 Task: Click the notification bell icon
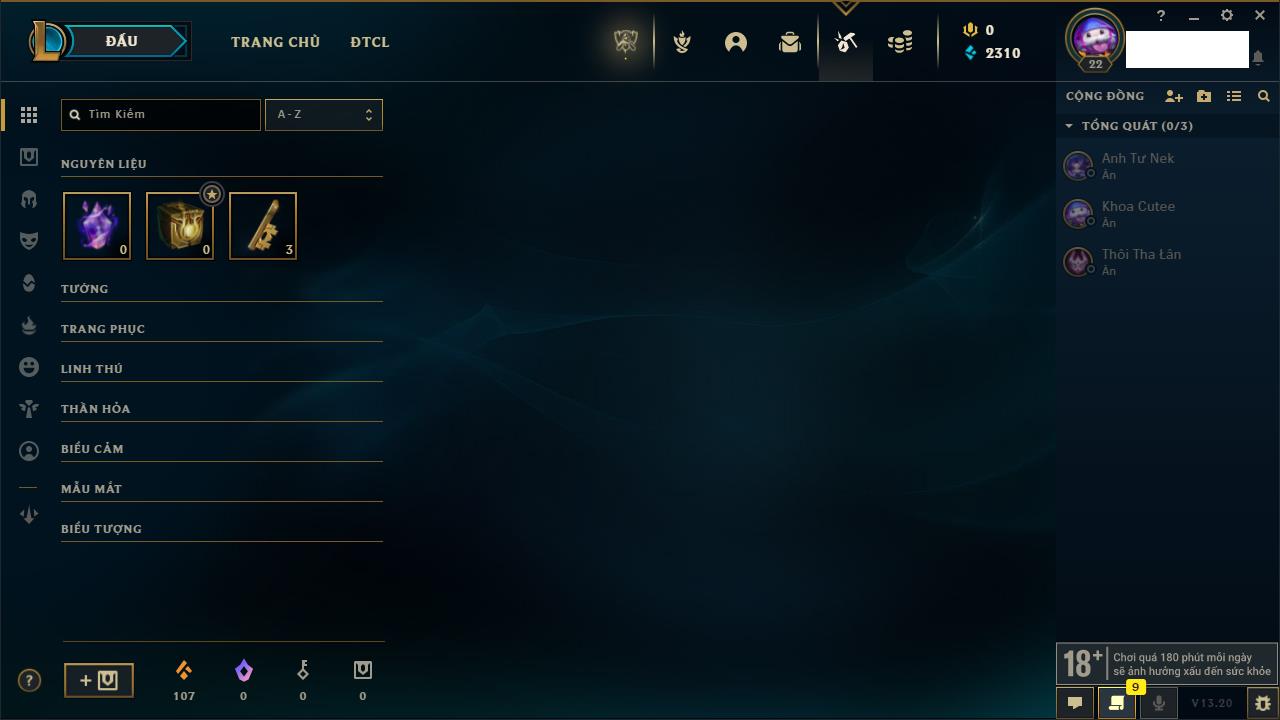[x=1258, y=58]
